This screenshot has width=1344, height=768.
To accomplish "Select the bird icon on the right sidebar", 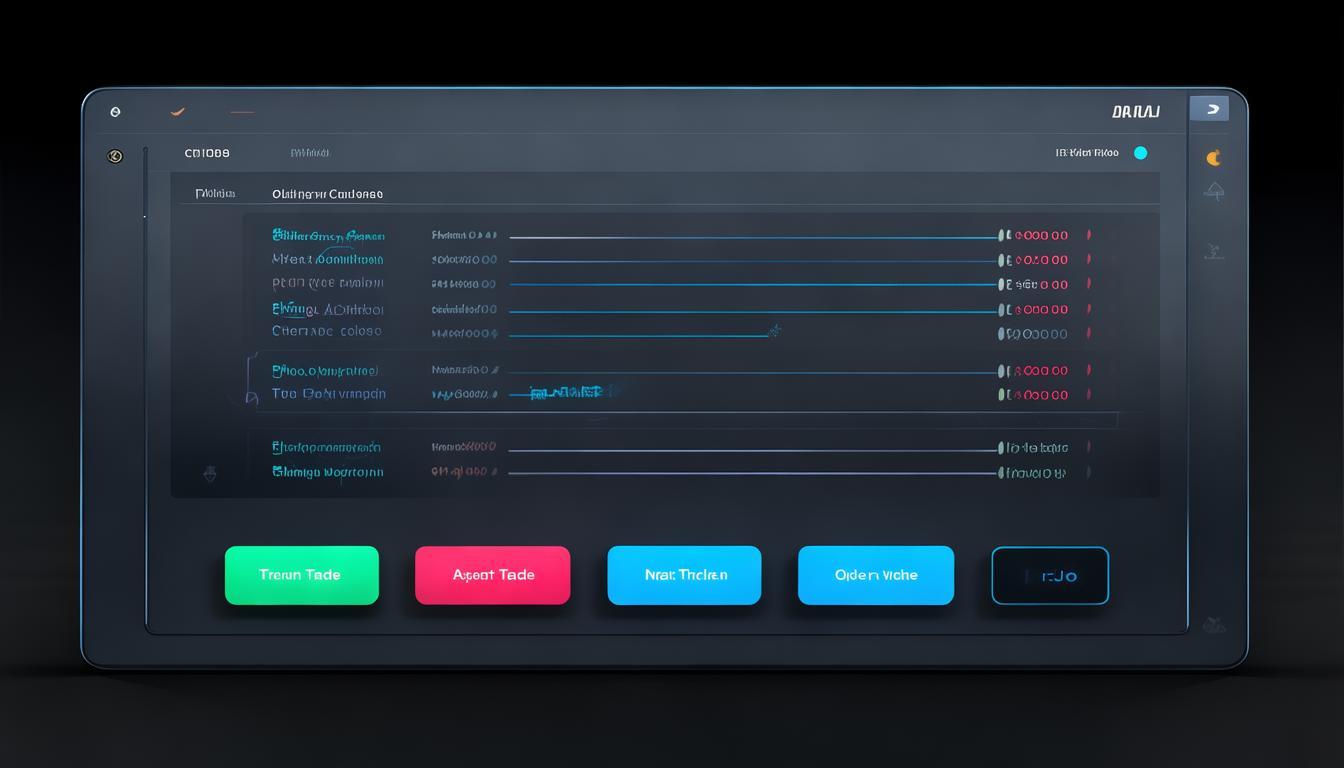I will tap(1213, 252).
